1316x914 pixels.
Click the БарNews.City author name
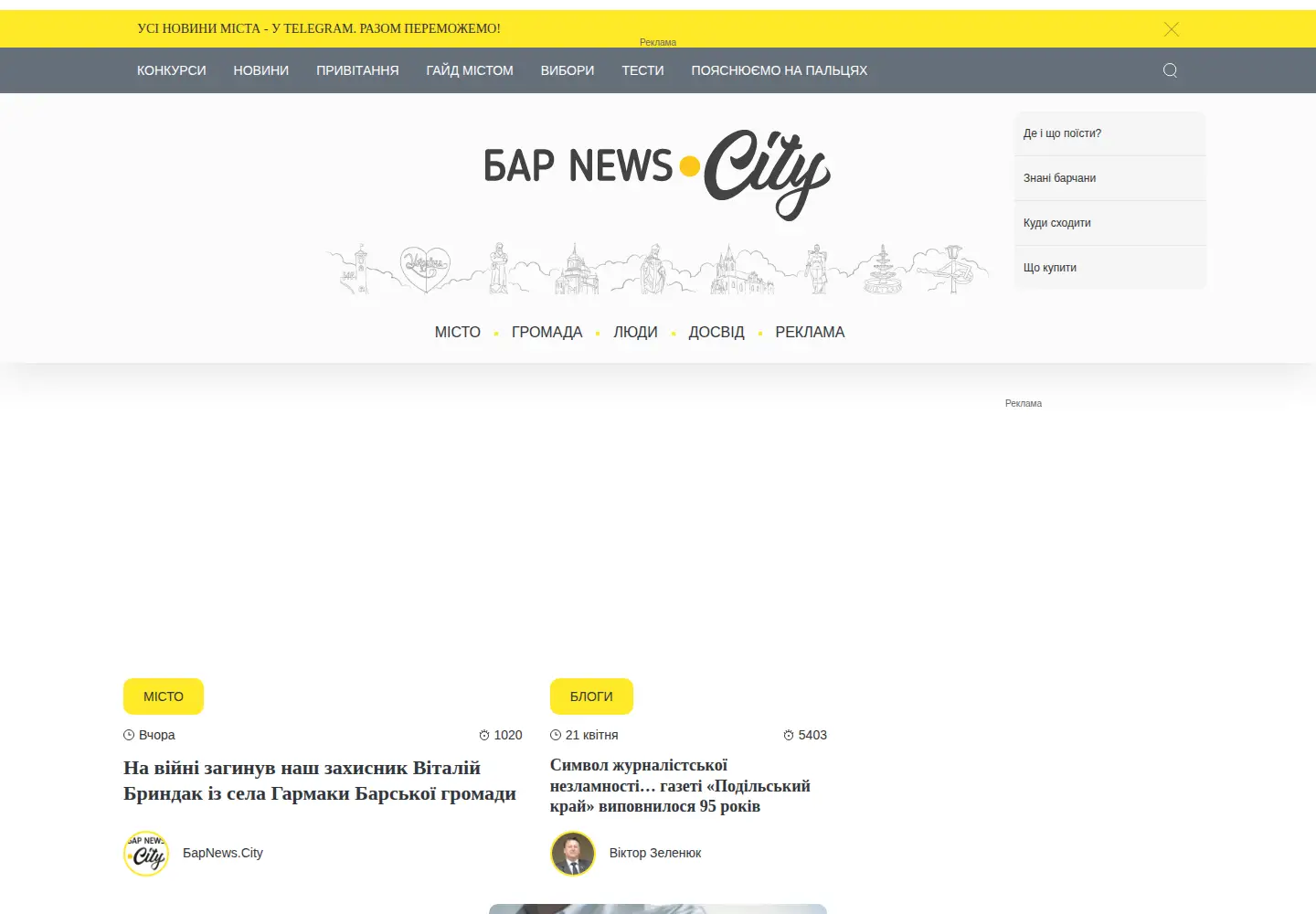[x=223, y=854]
